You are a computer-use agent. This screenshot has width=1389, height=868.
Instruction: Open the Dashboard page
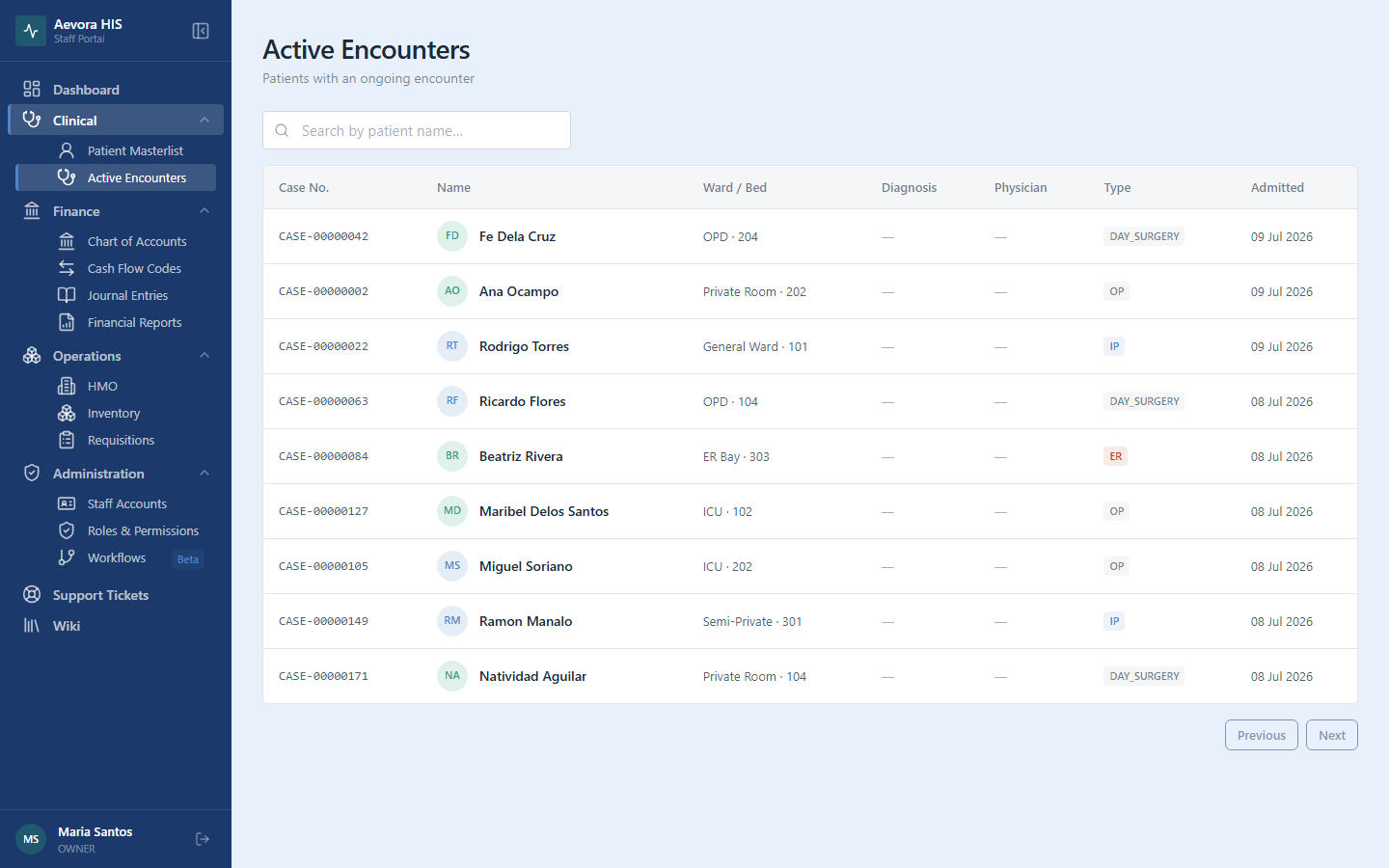[x=116, y=90]
